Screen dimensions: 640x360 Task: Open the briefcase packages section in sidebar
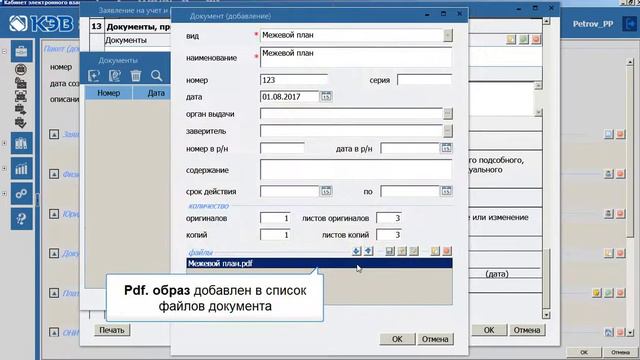21,51
